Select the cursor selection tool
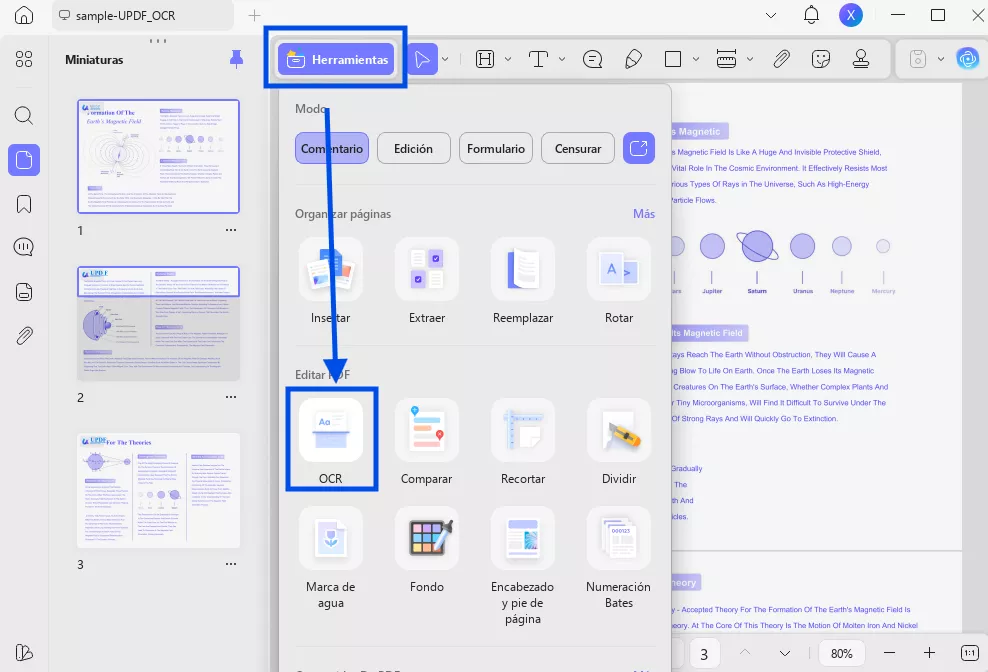 pos(422,59)
